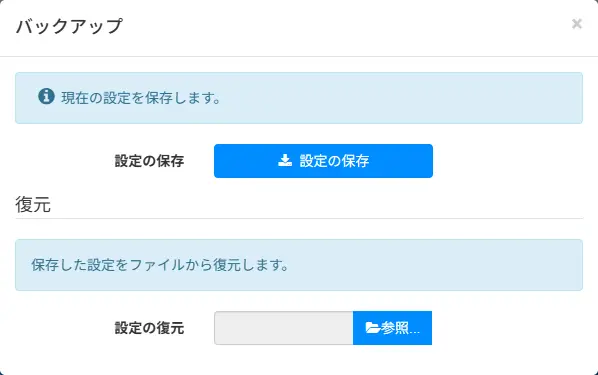Click the top light-blue info alert box

tap(299, 98)
